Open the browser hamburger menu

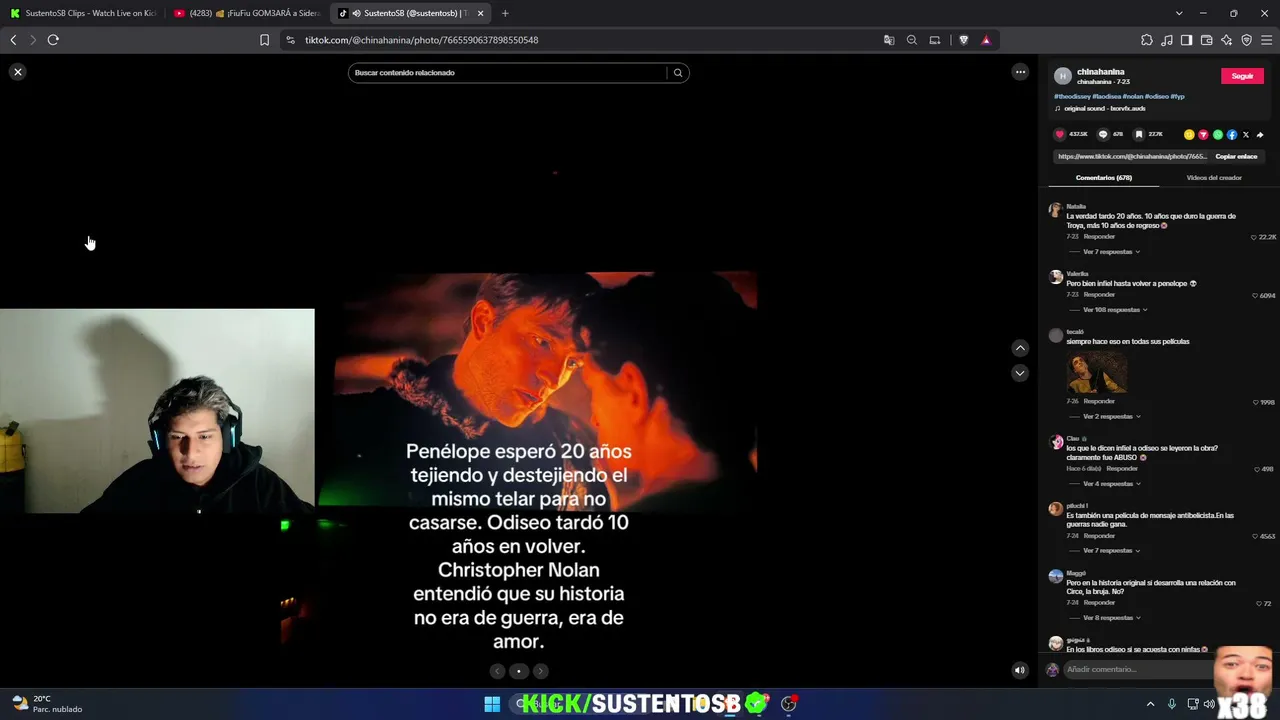[x=1266, y=40]
